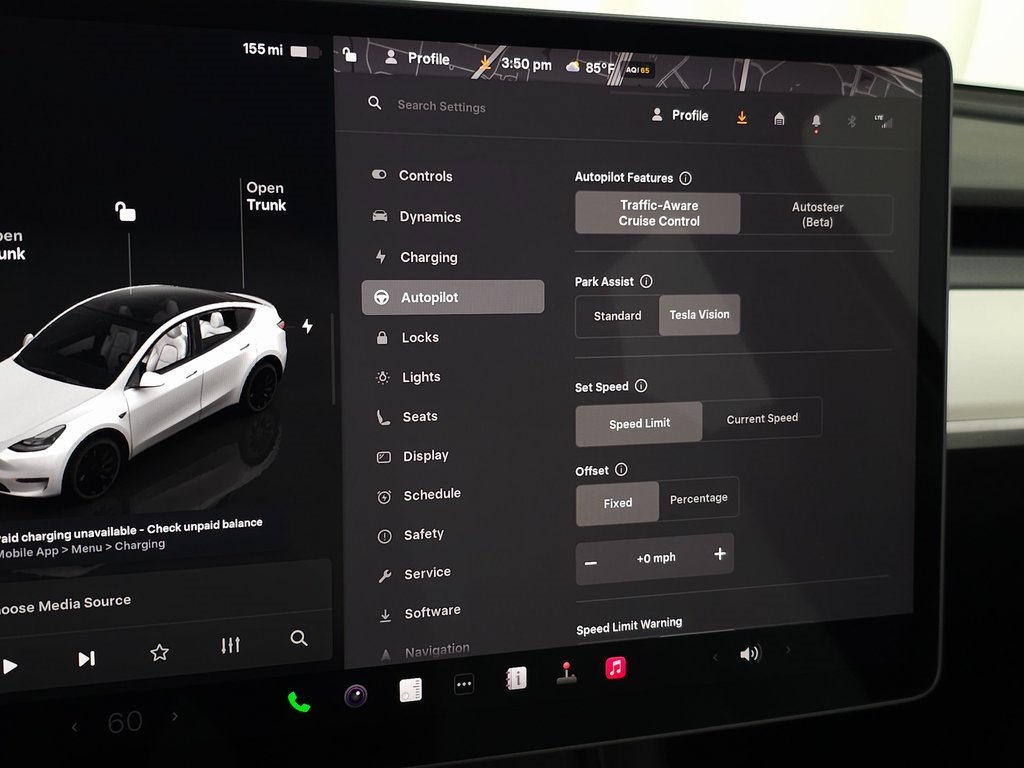The image size is (1024, 768).
Task: Choose Tesla Vision for Park Assist
Action: point(699,315)
